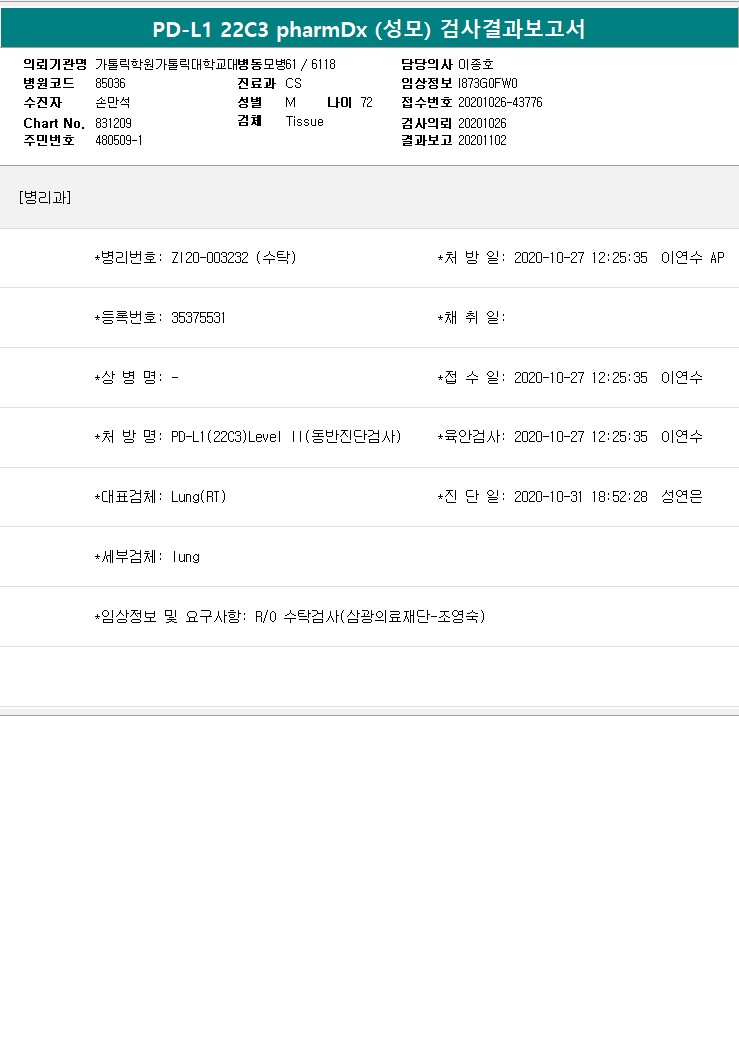Select test request date '20201026'

tap(482, 123)
